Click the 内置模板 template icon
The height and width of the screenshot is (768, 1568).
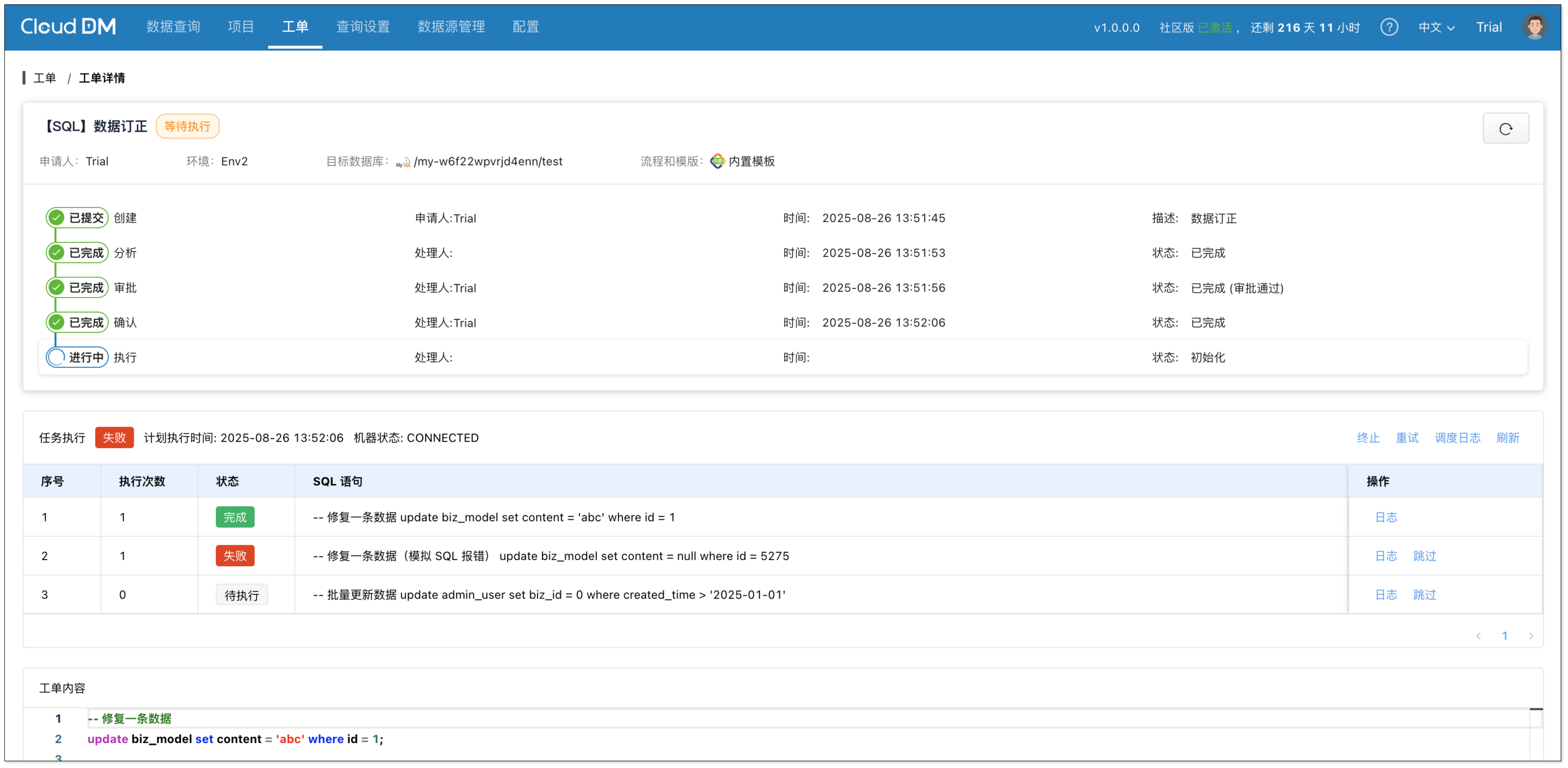coord(717,161)
